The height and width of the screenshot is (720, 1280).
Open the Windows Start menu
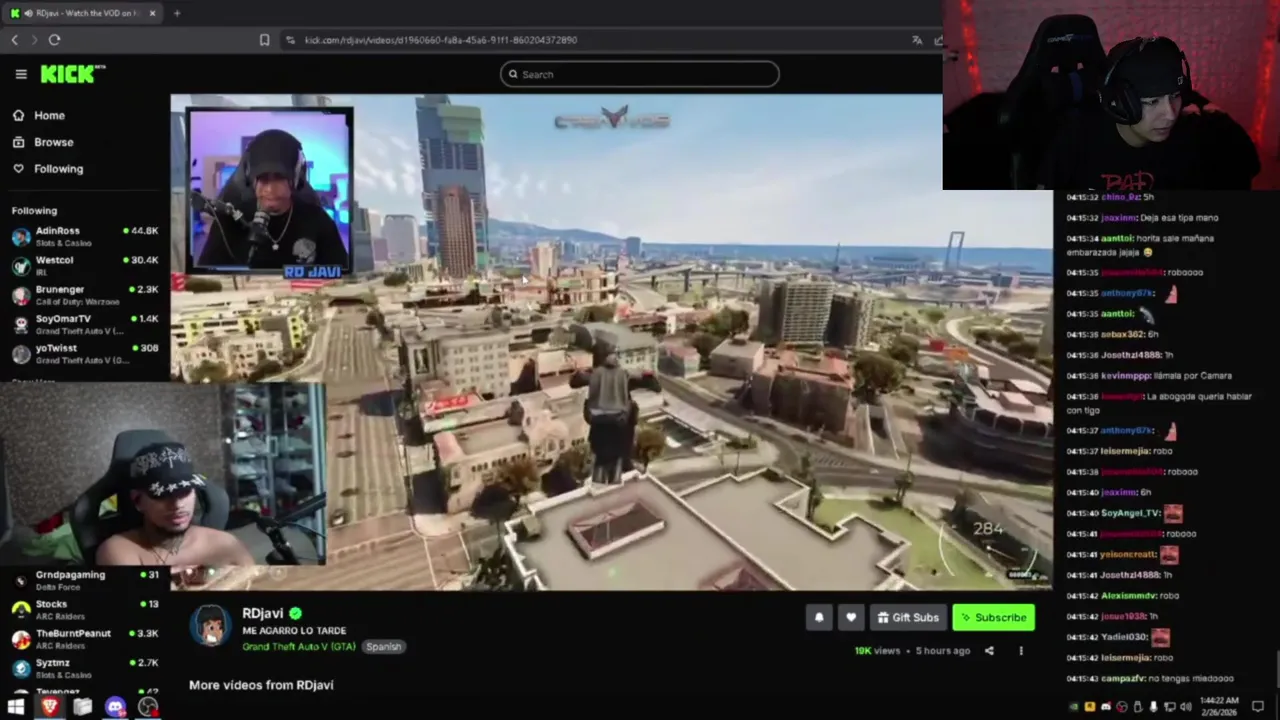16,707
